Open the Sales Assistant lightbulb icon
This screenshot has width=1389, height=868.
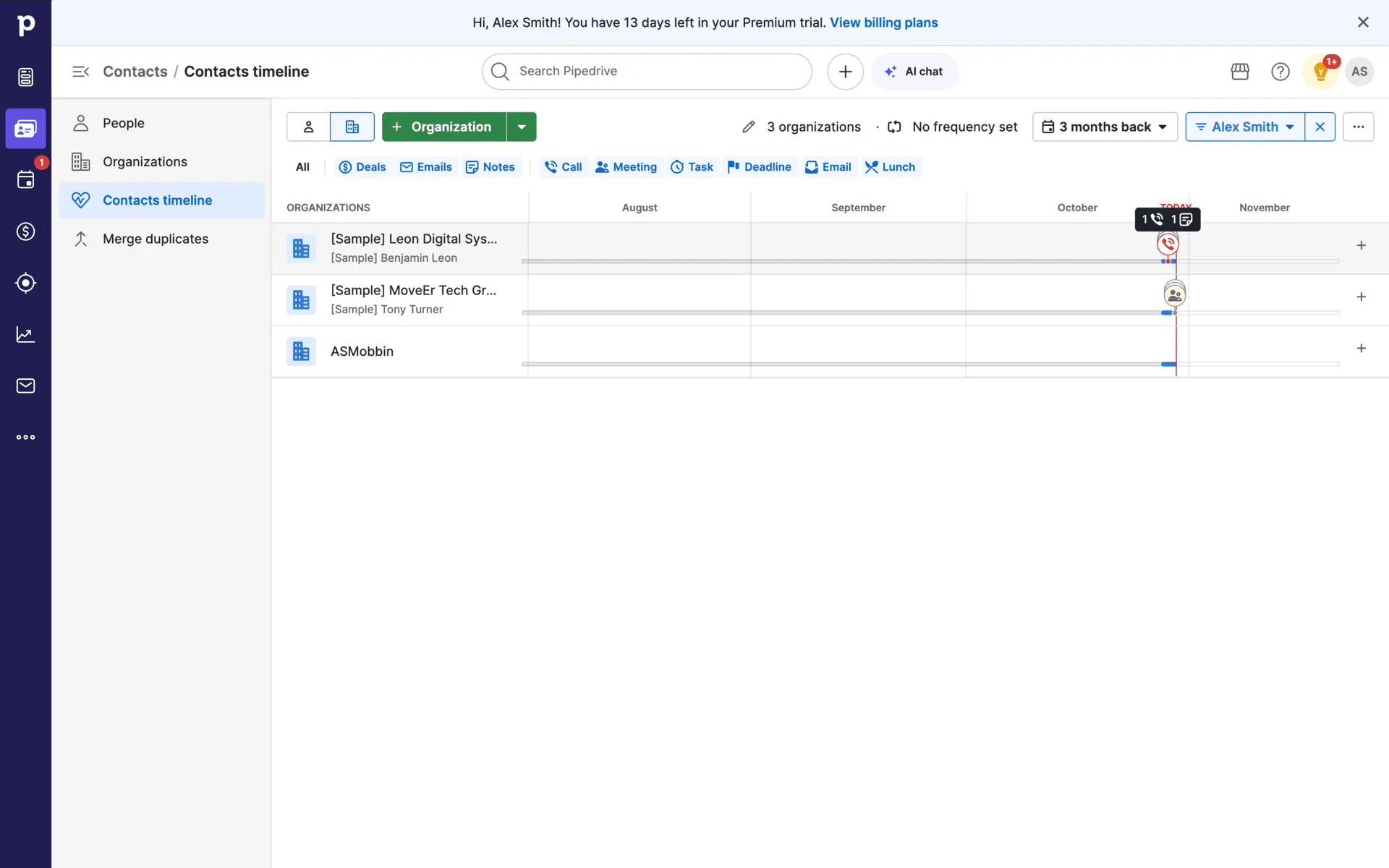coord(1320,72)
